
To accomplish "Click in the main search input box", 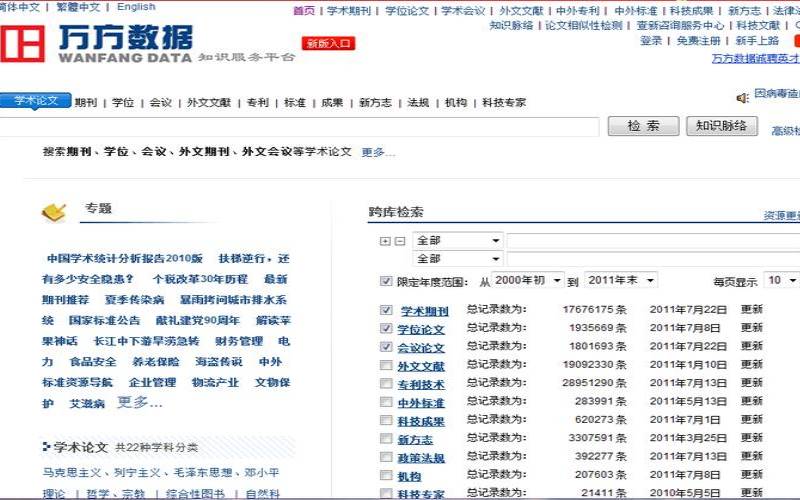I will click(x=299, y=127).
